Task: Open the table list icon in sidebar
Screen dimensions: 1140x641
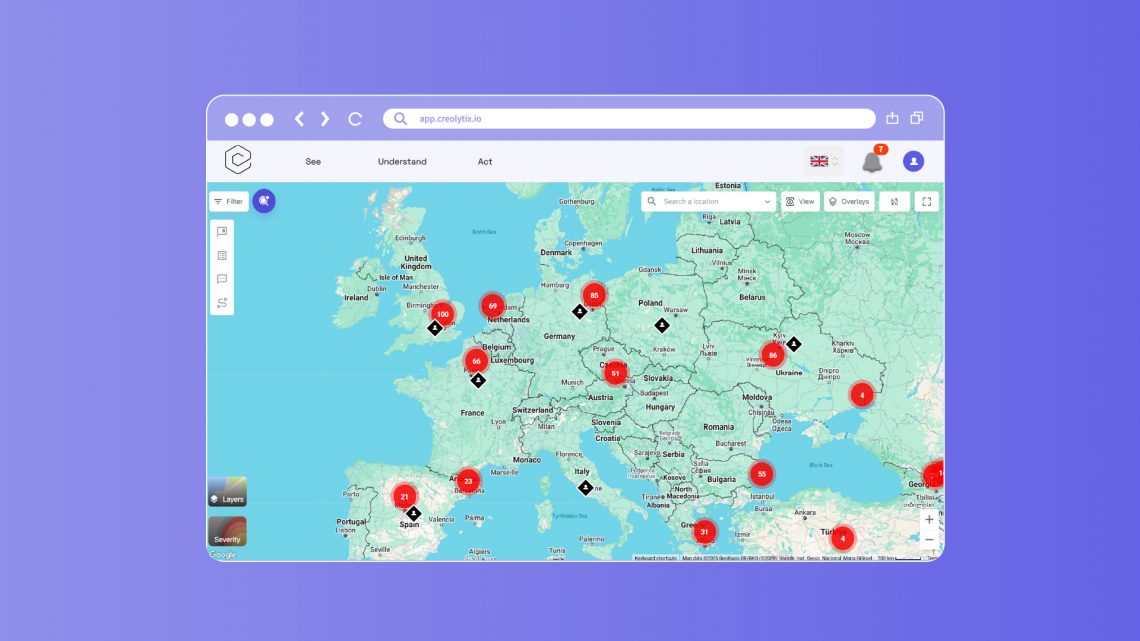Action: coord(222,255)
